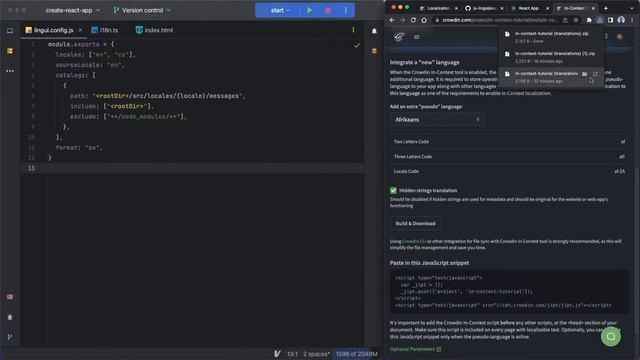The image size is (640, 360).
Task: Switch to i18n.ts editor tab
Action: [x=105, y=30]
